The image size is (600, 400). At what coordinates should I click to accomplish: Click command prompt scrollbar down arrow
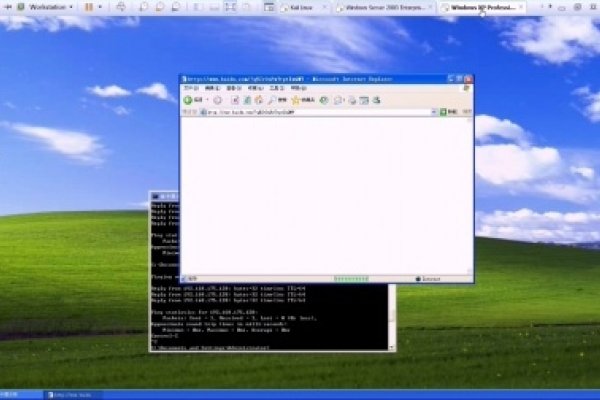point(392,348)
